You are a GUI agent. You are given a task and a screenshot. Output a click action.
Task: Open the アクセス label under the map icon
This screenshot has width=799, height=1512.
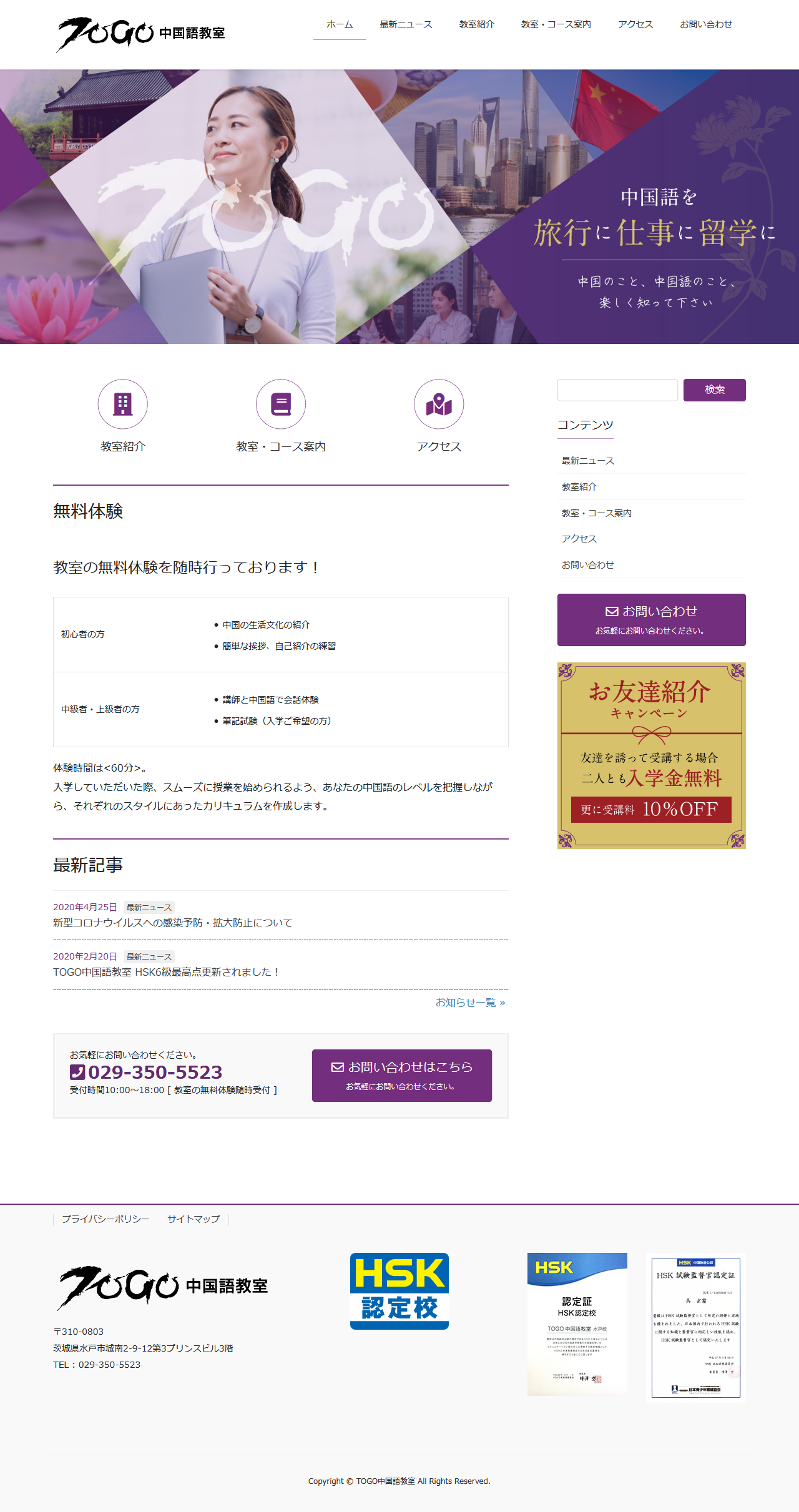click(x=439, y=446)
